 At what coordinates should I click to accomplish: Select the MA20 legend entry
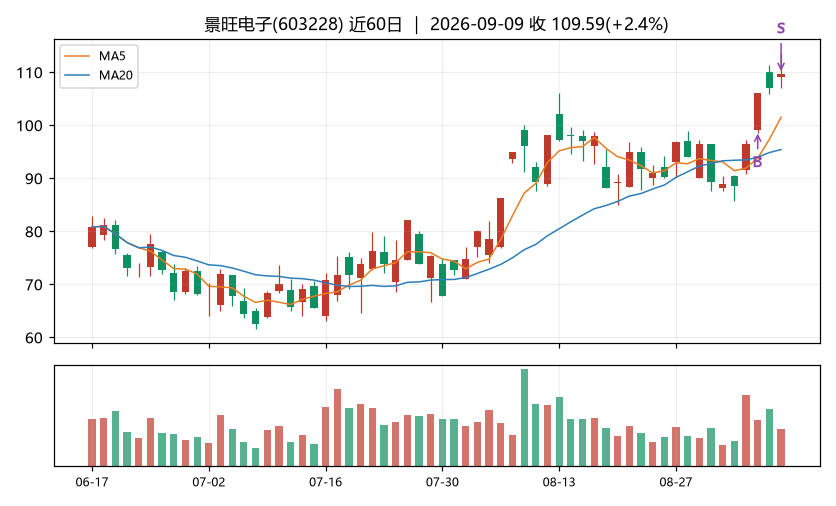point(99,75)
